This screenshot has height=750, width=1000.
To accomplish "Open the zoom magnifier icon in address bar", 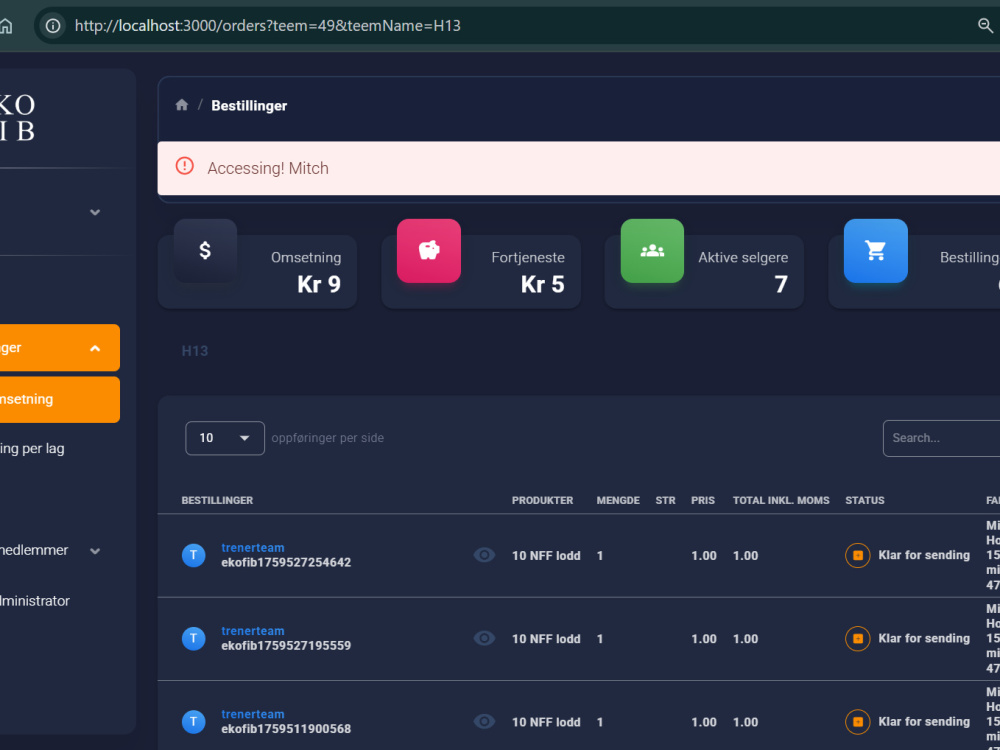I will (985, 26).
